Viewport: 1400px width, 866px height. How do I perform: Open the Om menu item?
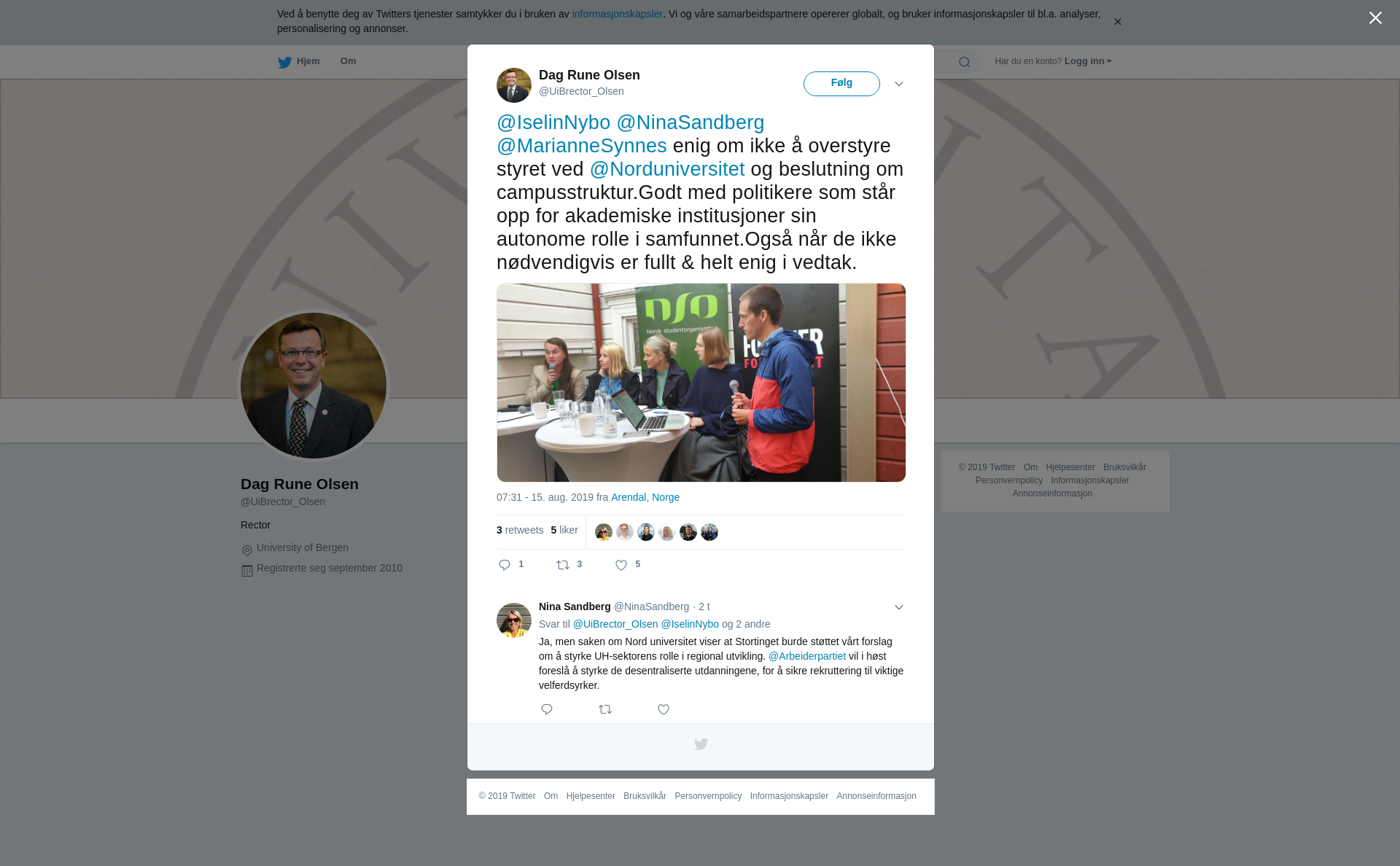point(349,61)
